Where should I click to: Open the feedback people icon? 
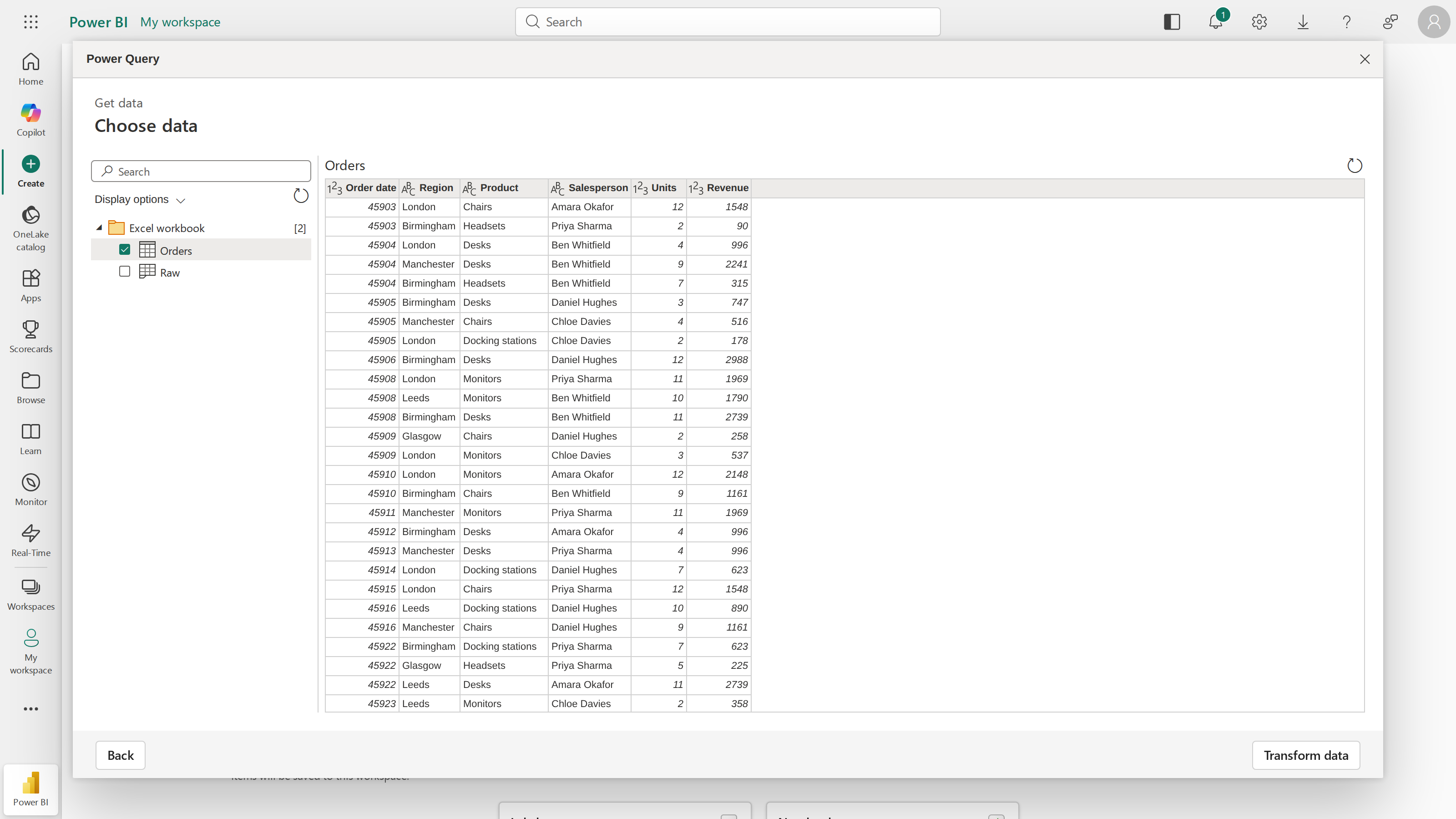coord(1390,22)
